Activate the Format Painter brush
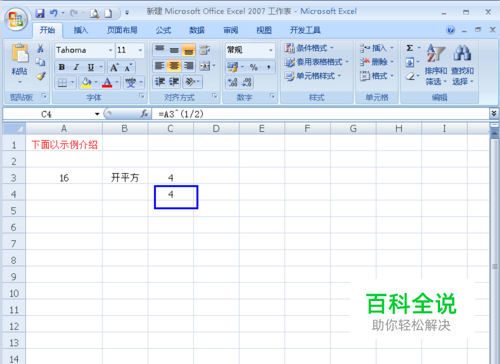Screen dimensions: 500x364 point(40,76)
